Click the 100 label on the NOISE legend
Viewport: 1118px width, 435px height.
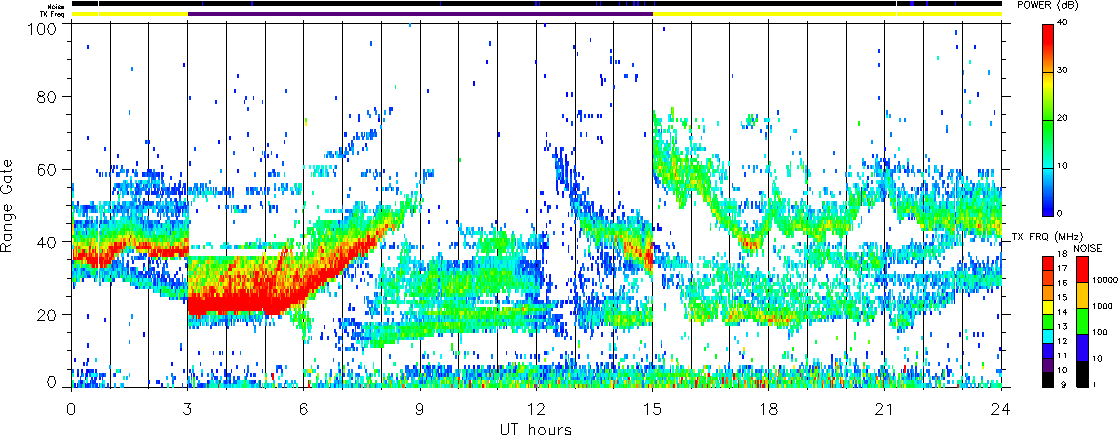click(x=1099, y=332)
